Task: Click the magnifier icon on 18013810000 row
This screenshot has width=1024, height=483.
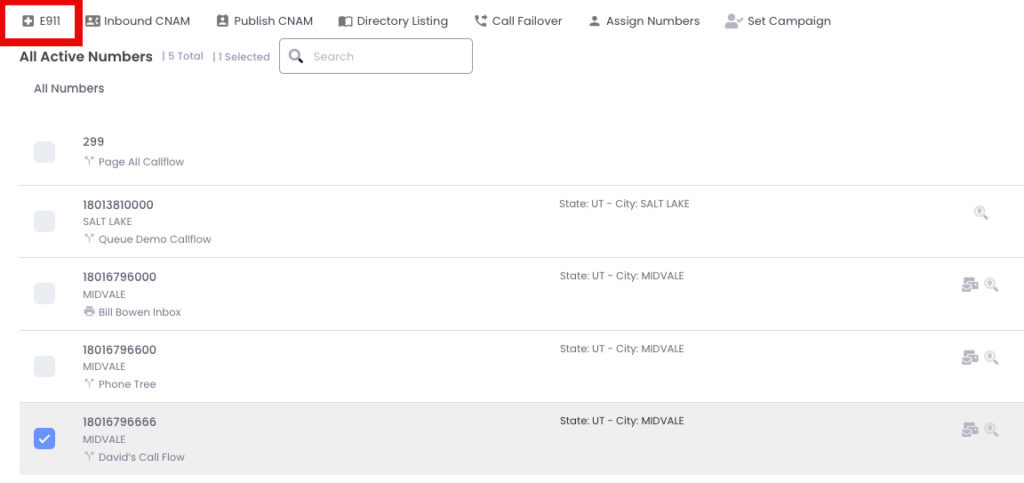Action: tap(981, 212)
